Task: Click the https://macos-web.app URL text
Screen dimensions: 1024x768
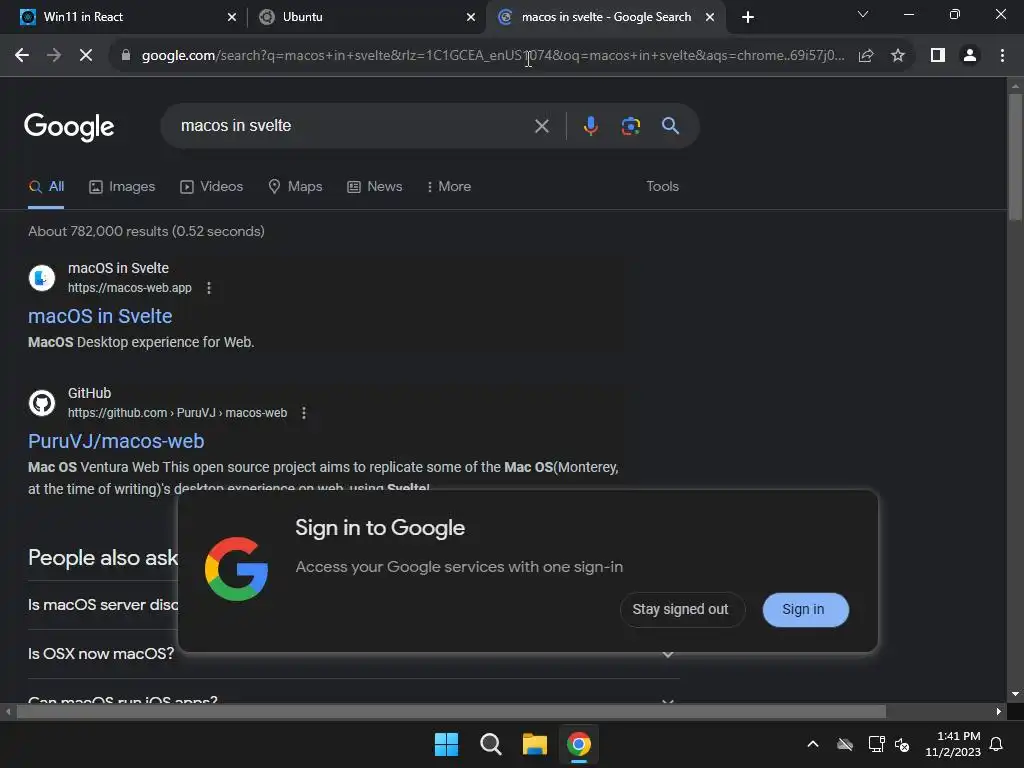Action: pos(130,288)
